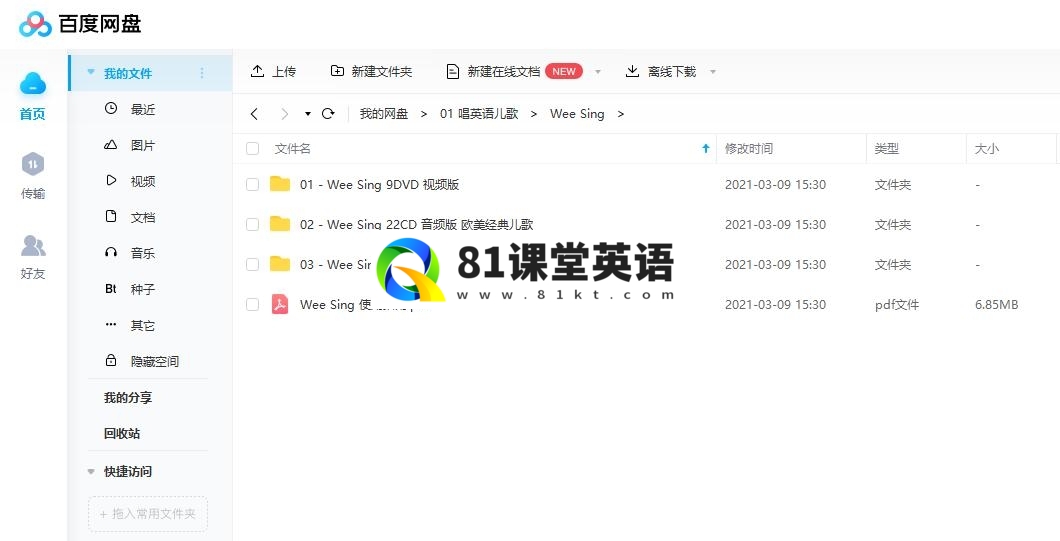Collapse the 快捷访问 section arrow

tap(91, 471)
